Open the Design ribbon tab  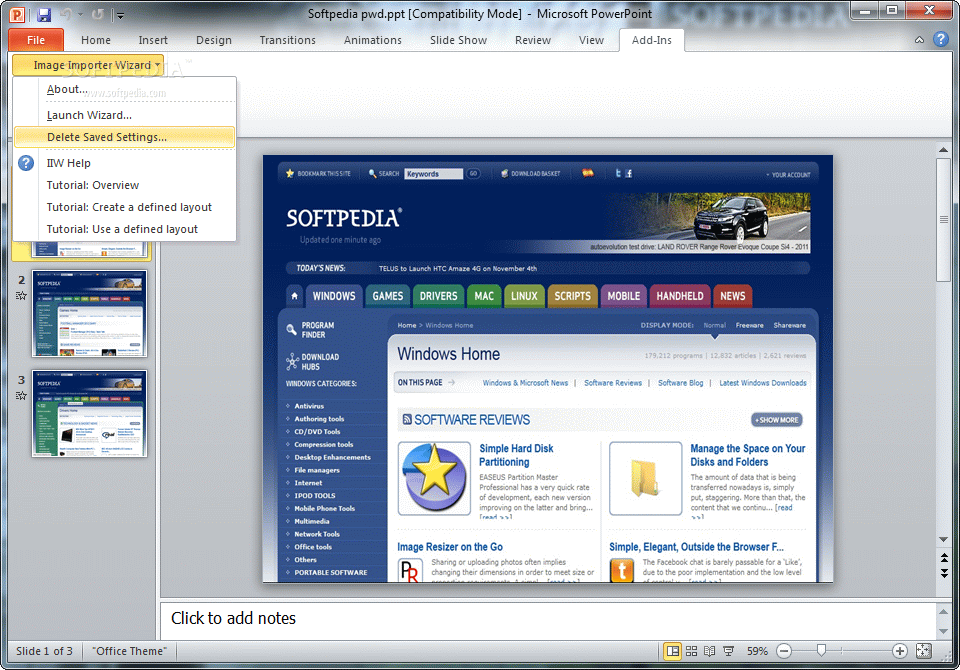coord(214,40)
